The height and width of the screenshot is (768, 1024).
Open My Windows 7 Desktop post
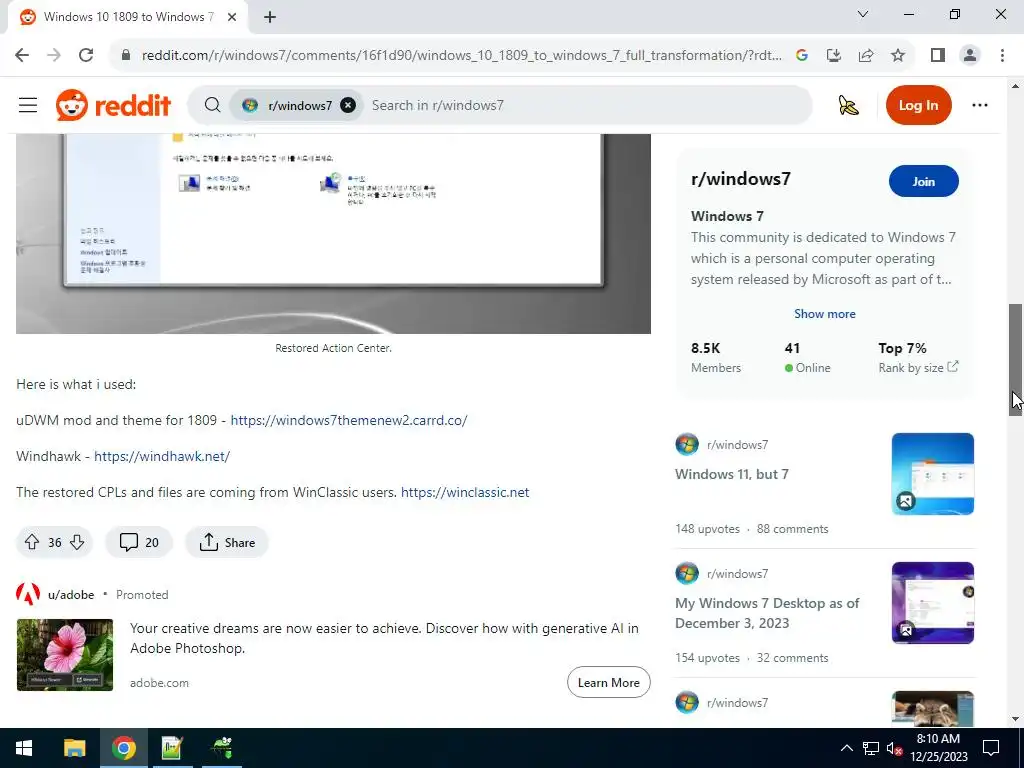click(767, 613)
